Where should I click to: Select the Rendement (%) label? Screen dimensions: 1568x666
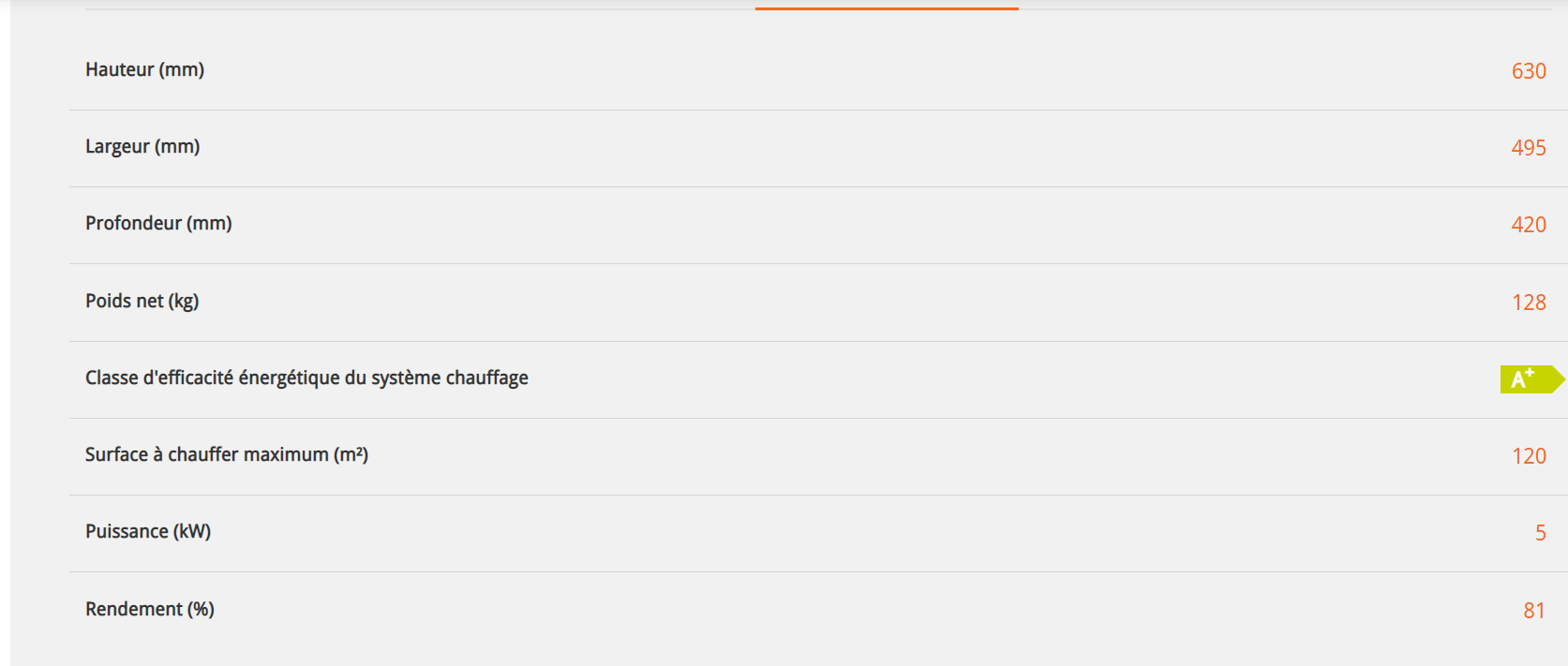coord(150,610)
